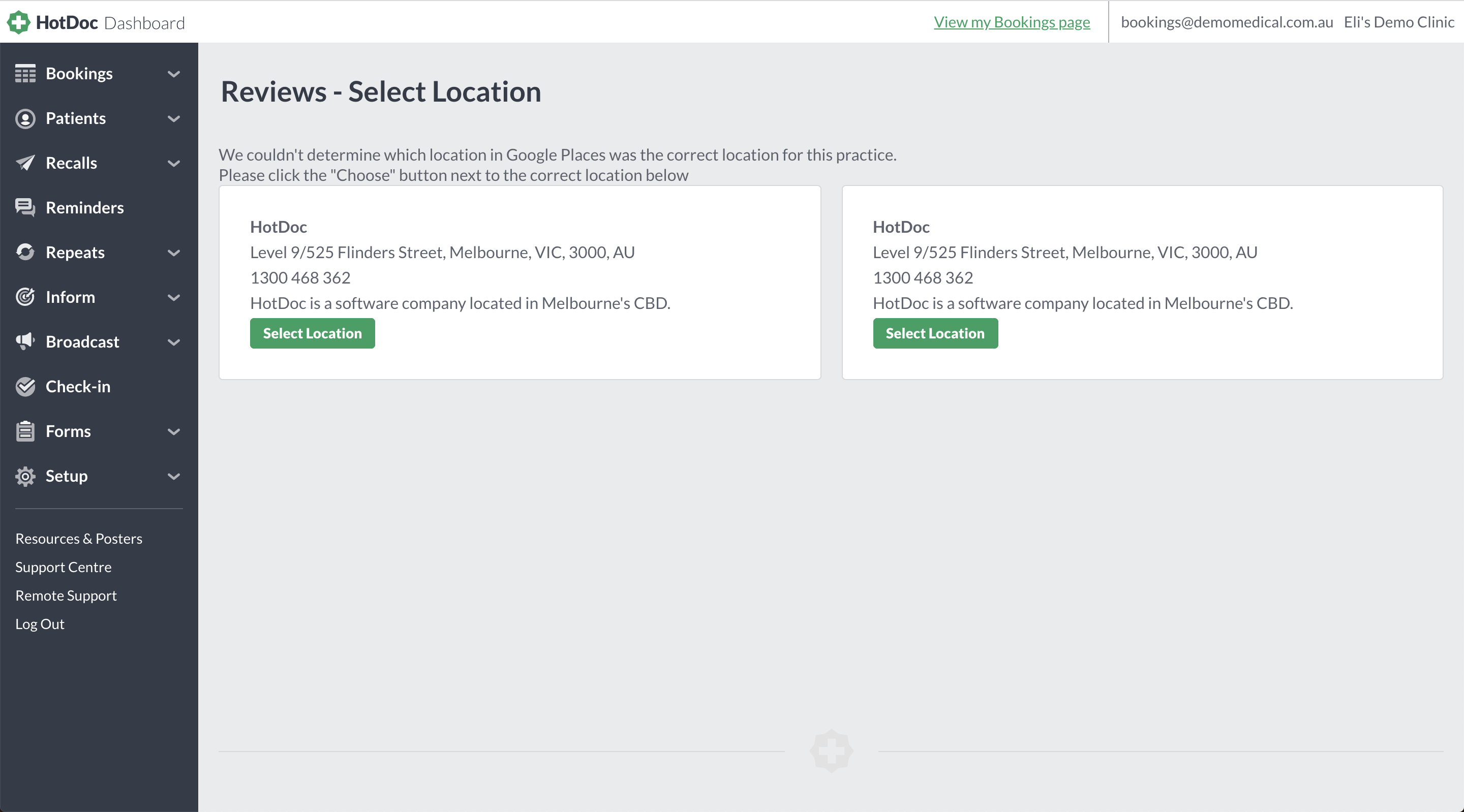
Task: Click the Reminders chat bubbles icon
Action: (25, 207)
